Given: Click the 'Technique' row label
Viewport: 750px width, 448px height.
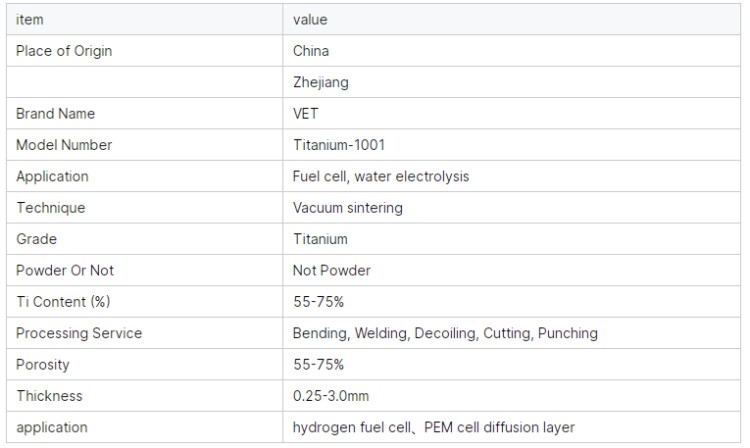Looking at the screenshot, I should coord(51,208).
